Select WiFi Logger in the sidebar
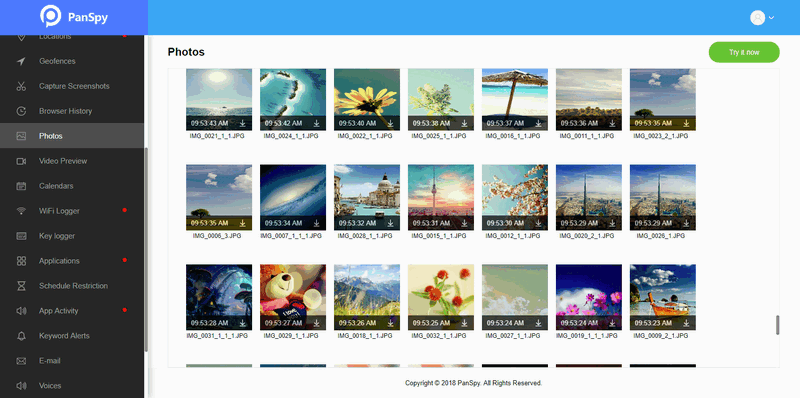Image resolution: width=800 pixels, height=398 pixels. [x=72, y=211]
